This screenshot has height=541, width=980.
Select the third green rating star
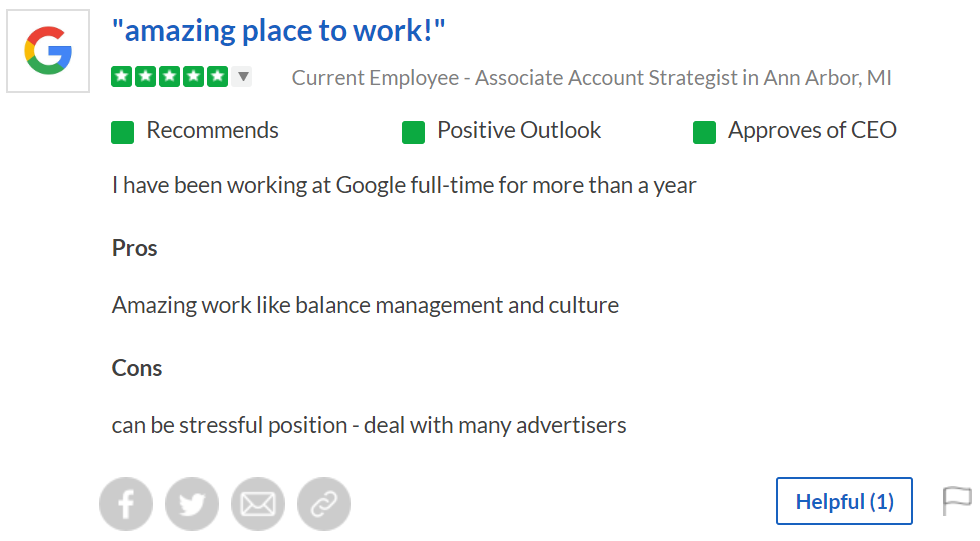(x=169, y=77)
